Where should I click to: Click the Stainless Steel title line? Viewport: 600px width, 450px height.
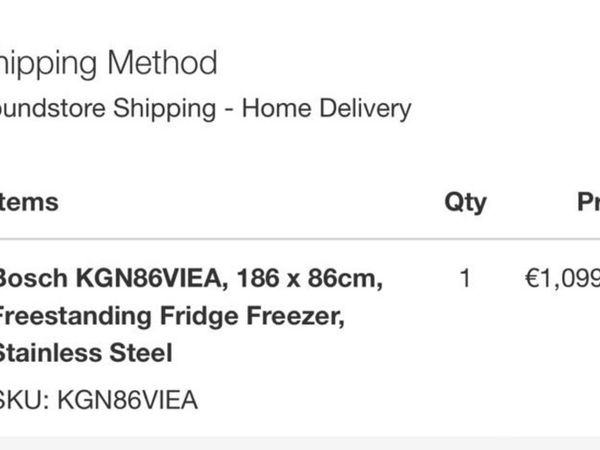(86, 353)
